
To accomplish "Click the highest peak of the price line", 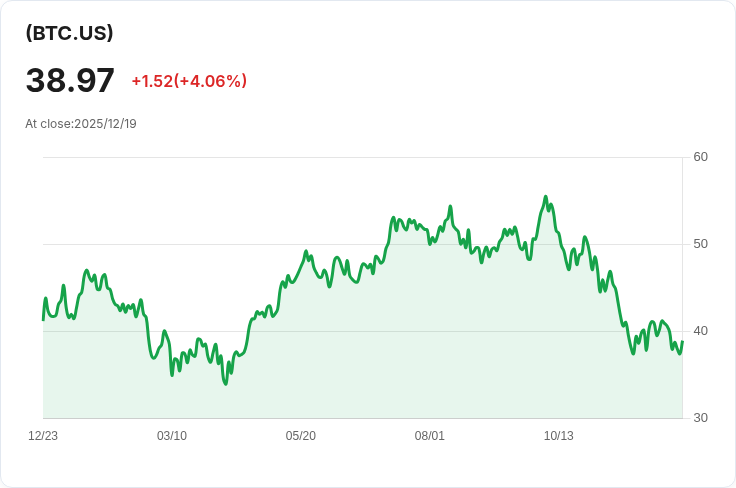I will [x=545, y=197].
